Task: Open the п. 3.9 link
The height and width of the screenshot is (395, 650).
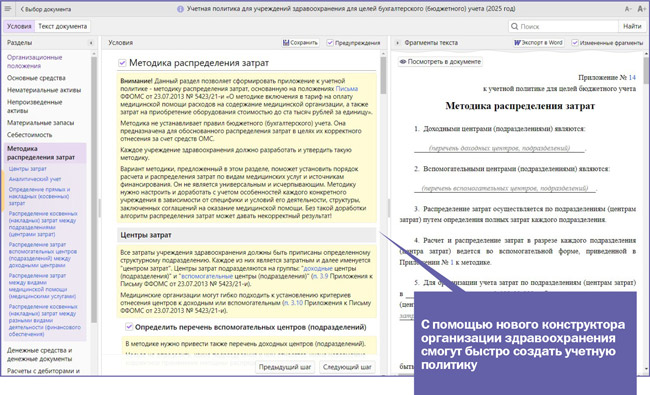Action: (x=320, y=276)
